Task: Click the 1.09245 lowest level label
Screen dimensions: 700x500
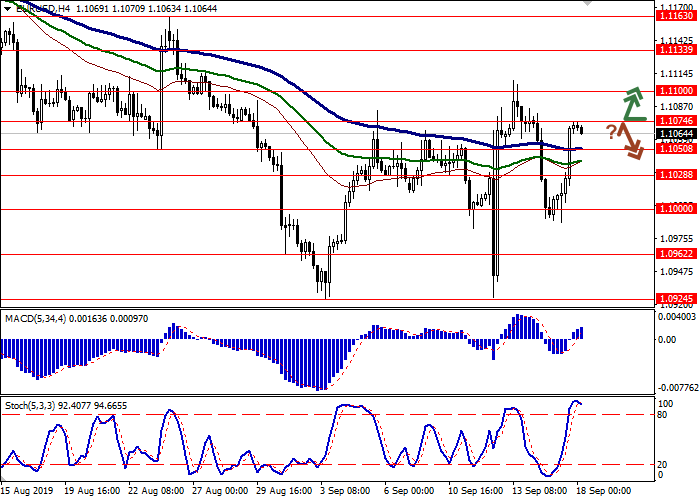Action: click(675, 298)
